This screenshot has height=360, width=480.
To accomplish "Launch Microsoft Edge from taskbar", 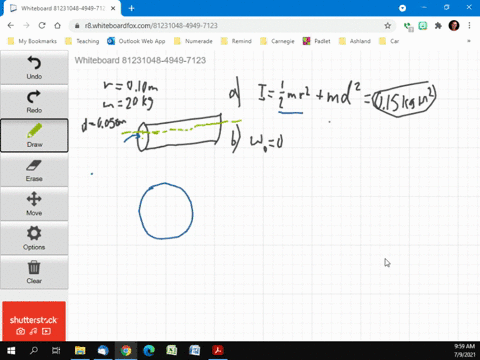I will click(x=149, y=351).
